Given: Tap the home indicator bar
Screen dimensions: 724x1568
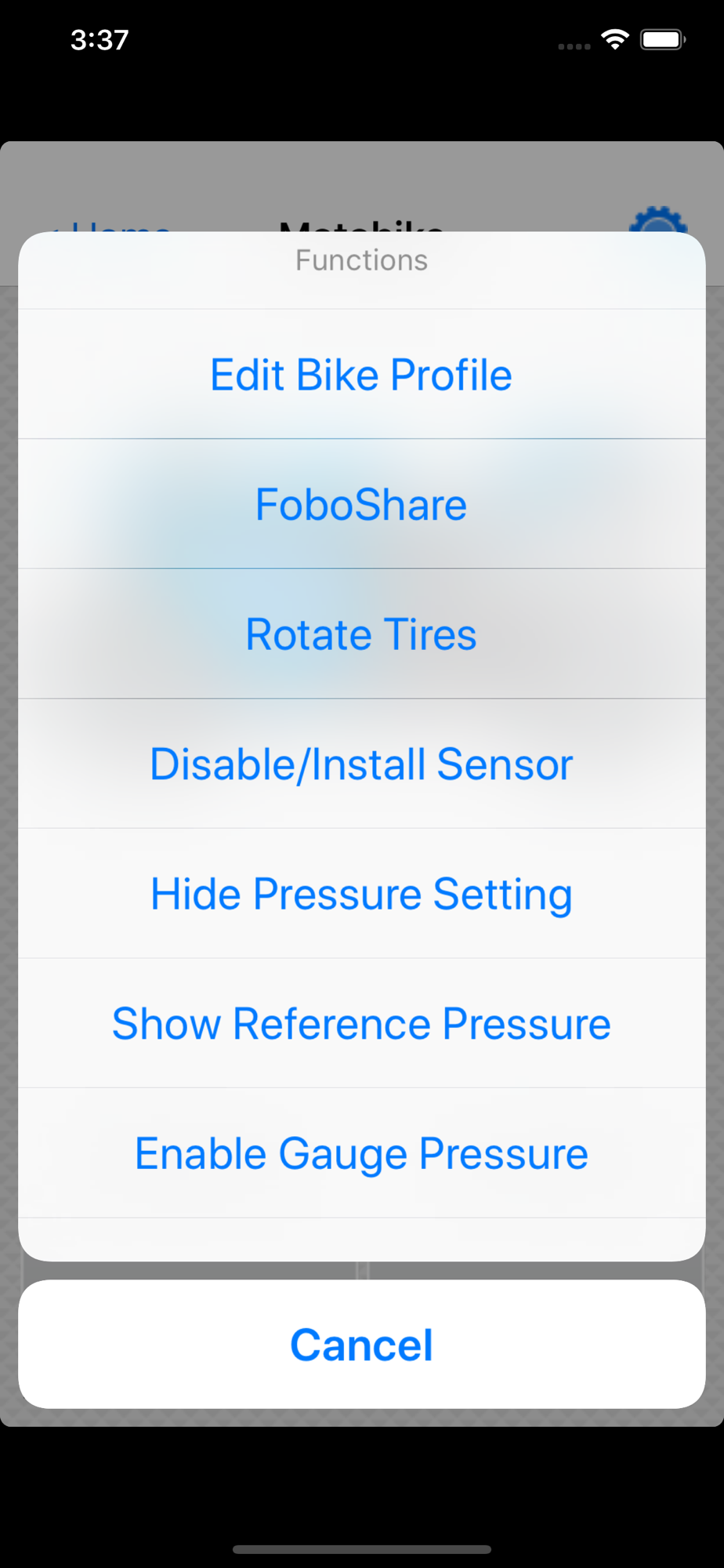Looking at the screenshot, I should (361, 1549).
